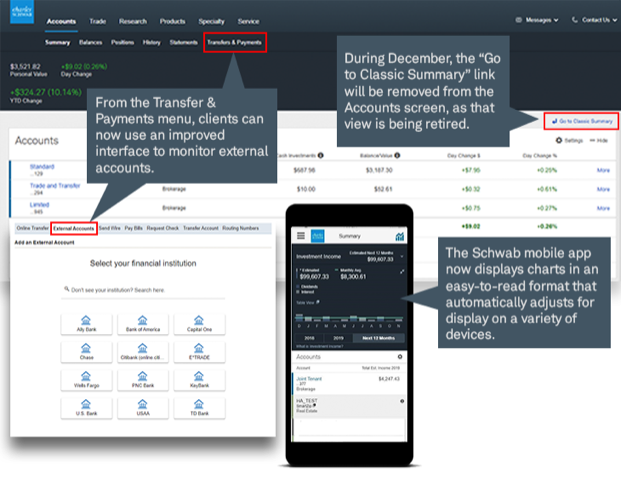Switch to the Positions sub-tab

122,42
